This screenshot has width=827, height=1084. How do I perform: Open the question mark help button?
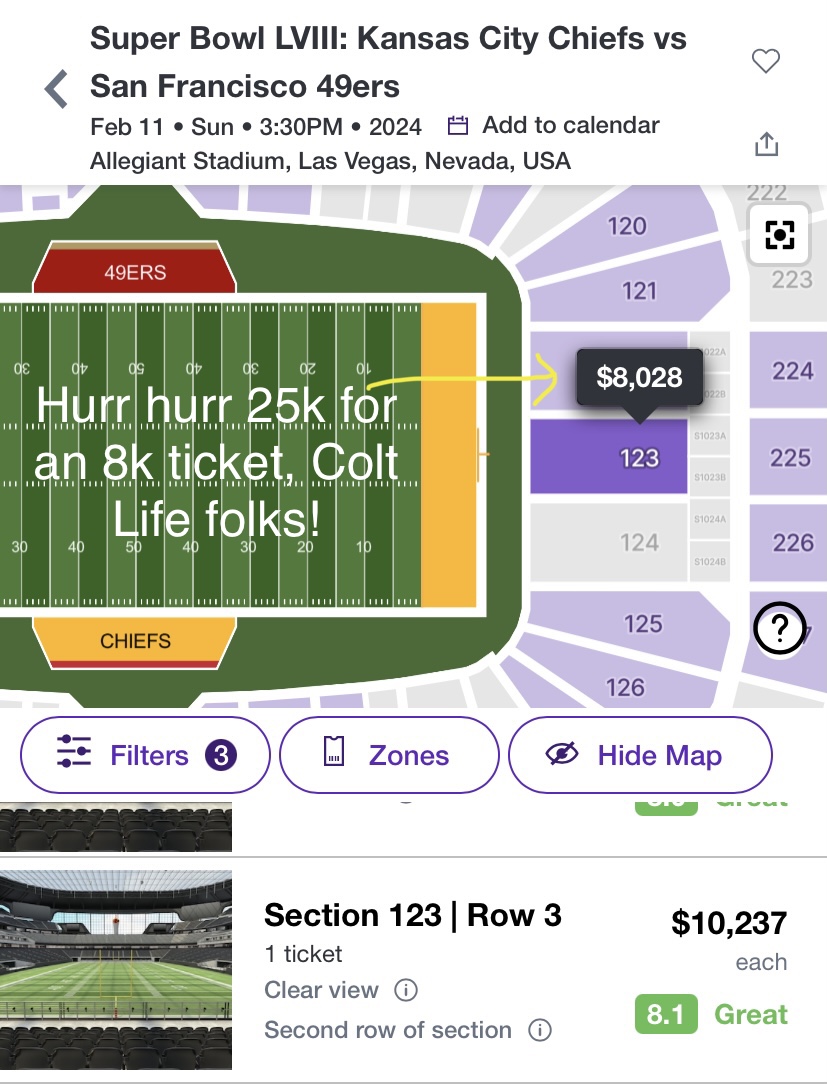[779, 628]
